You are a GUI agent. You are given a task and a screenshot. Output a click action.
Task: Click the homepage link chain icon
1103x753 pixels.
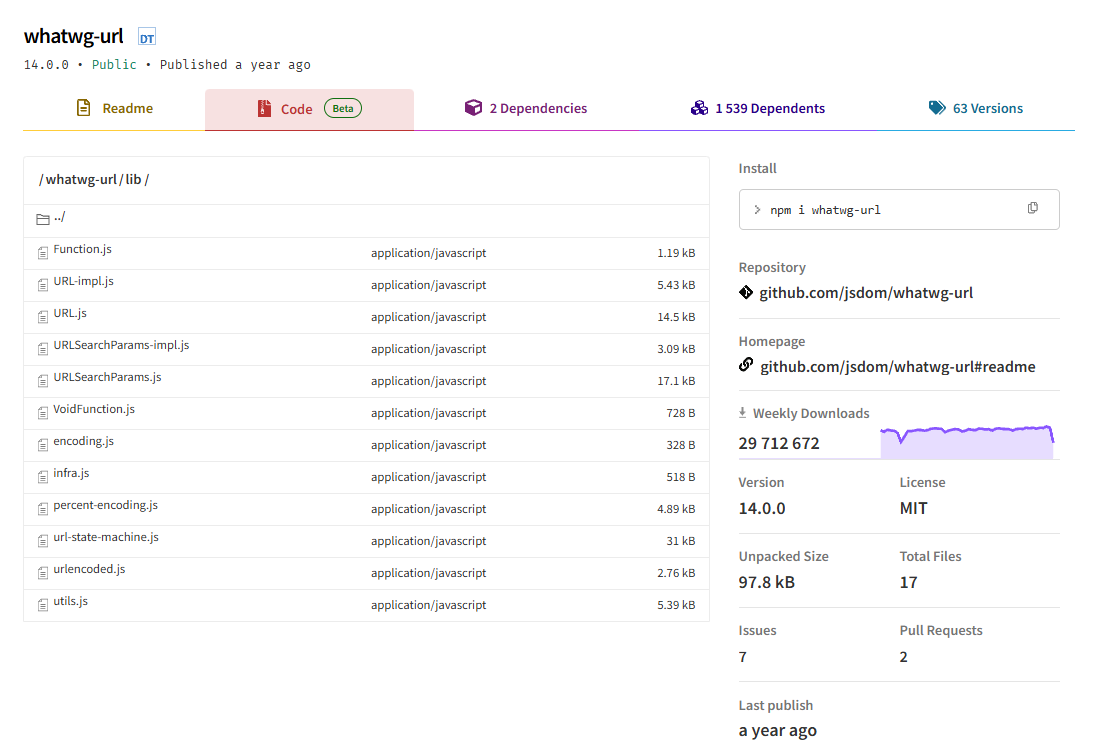coord(746,366)
